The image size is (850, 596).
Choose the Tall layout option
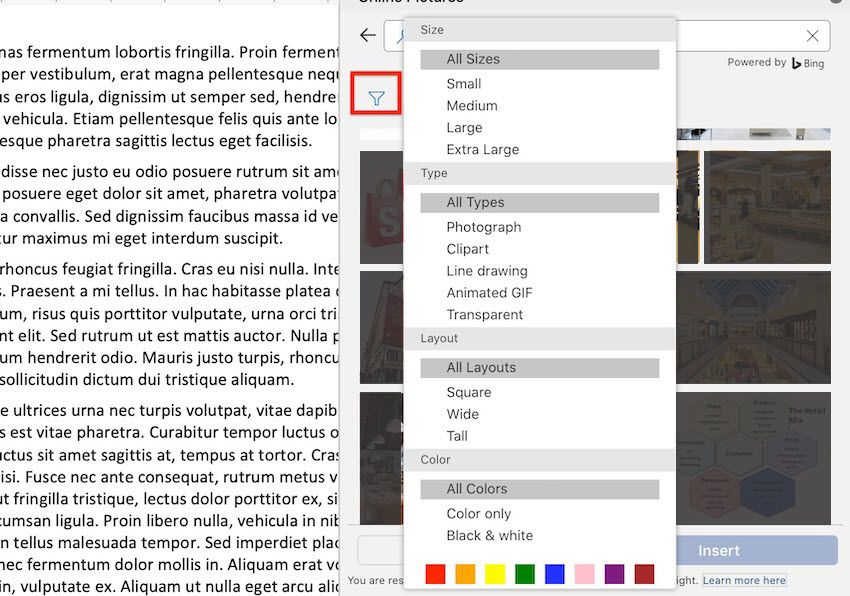pos(455,436)
